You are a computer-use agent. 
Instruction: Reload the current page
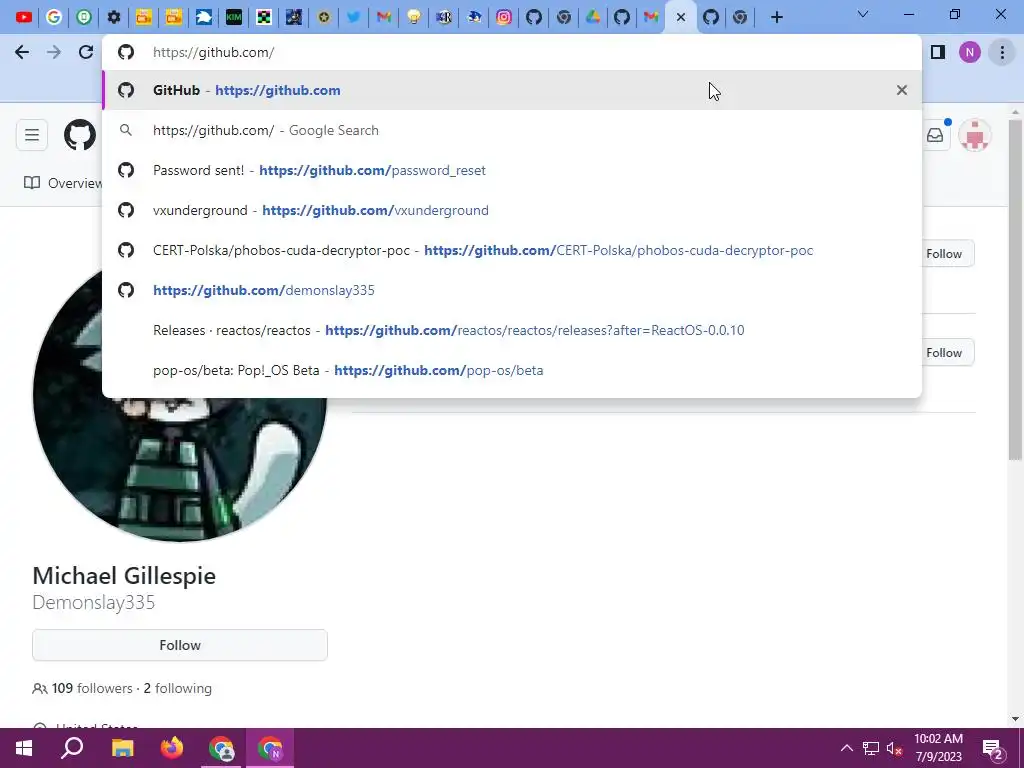point(86,52)
